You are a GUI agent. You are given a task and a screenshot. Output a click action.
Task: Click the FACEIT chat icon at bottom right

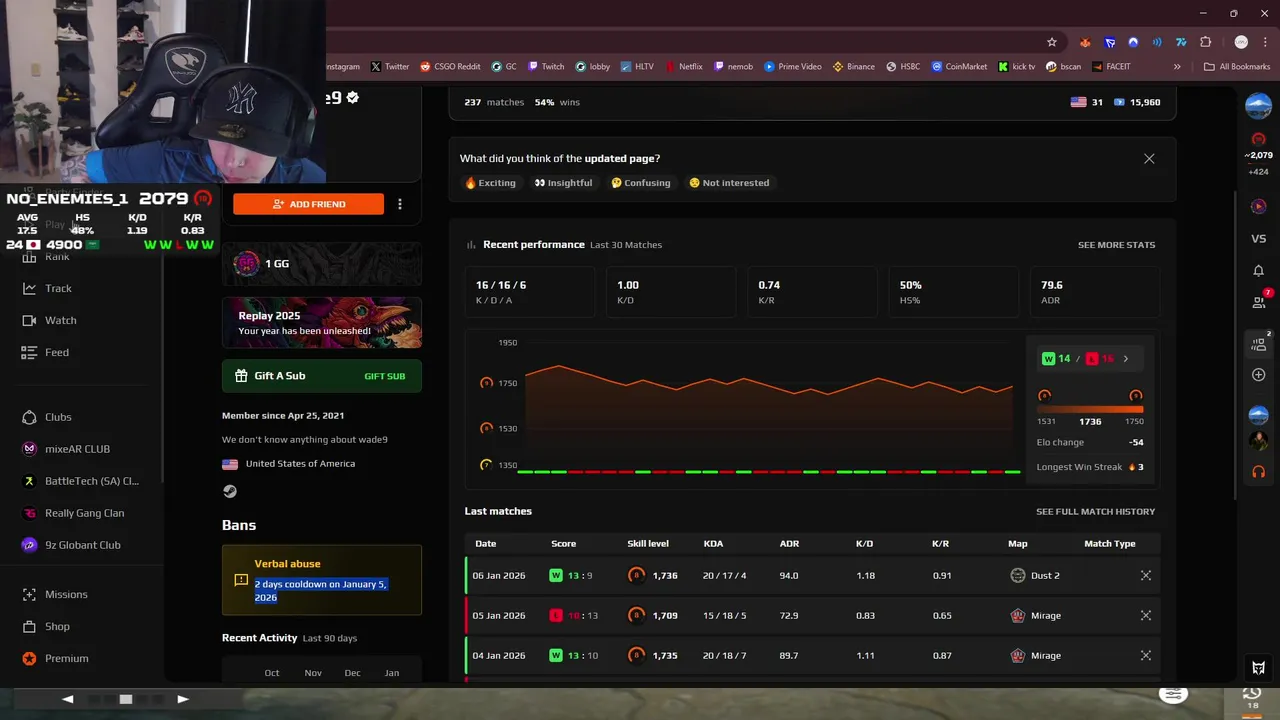[1259, 668]
